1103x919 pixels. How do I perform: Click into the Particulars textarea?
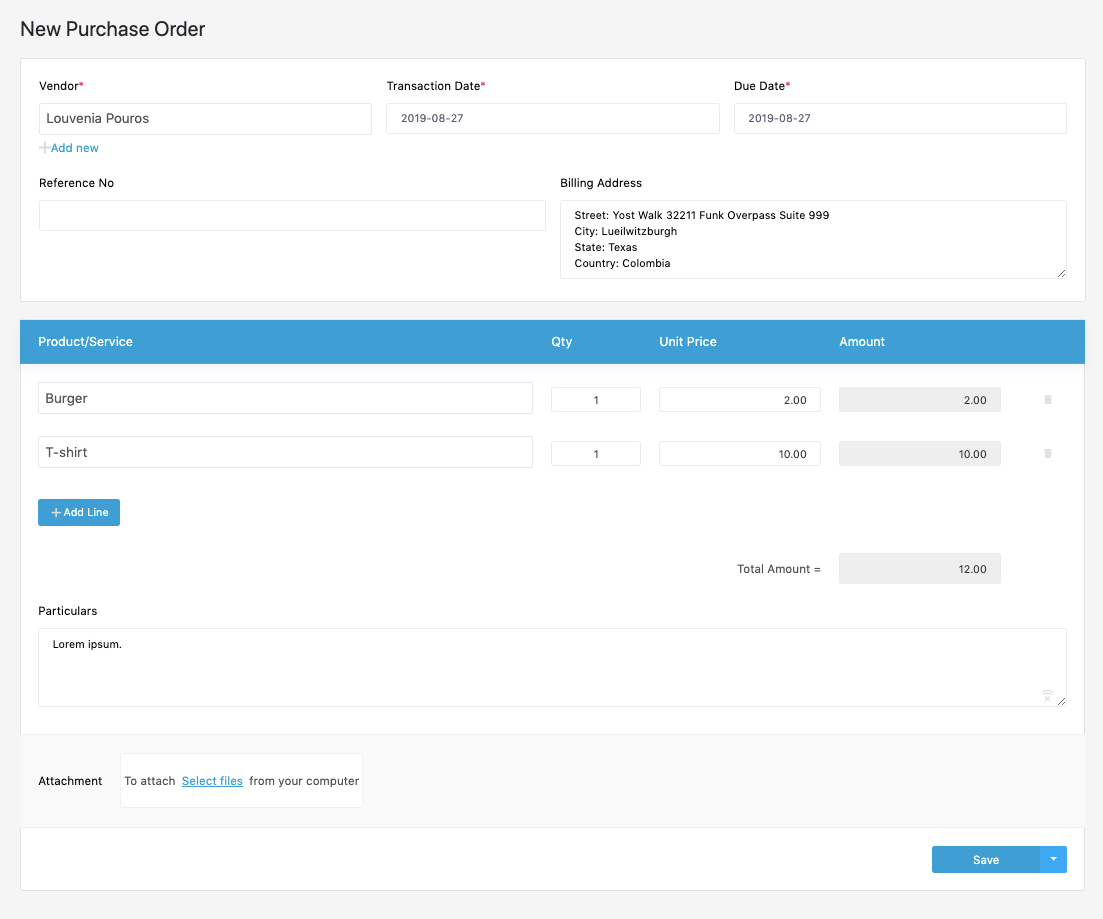(552, 667)
